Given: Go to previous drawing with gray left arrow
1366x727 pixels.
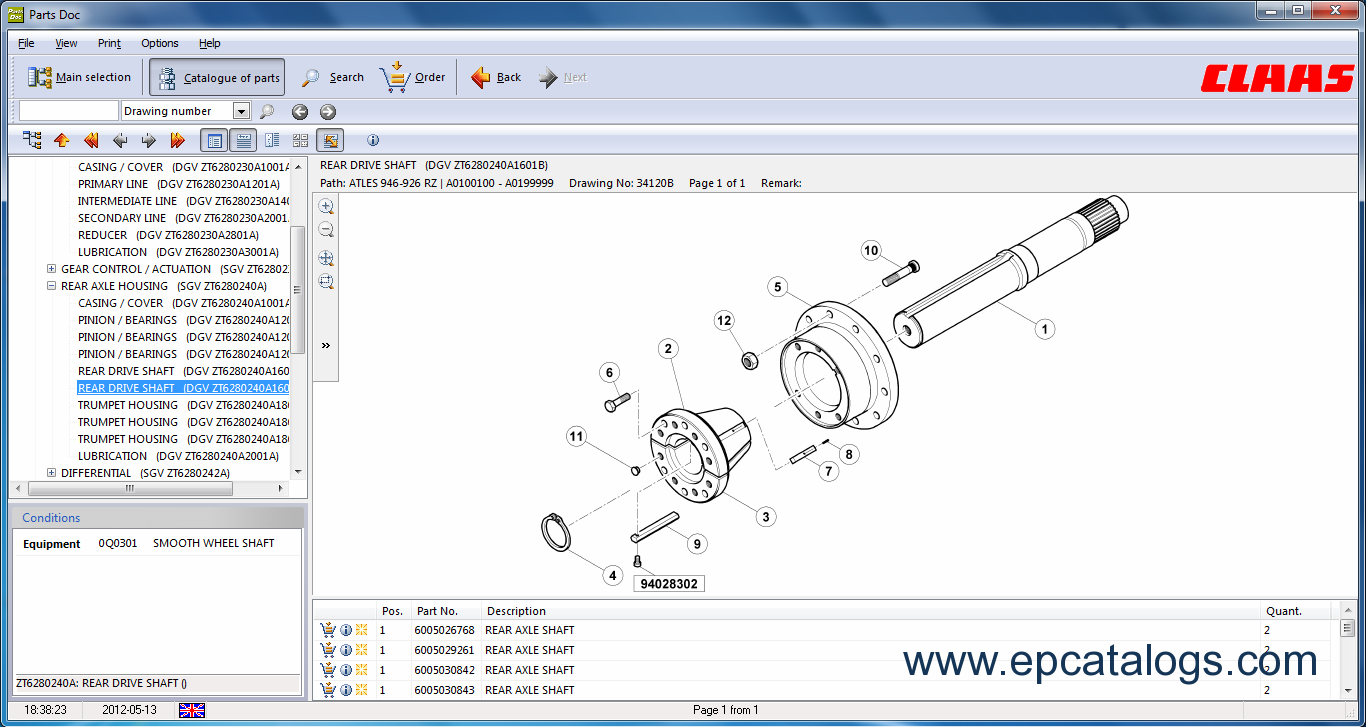Looking at the screenshot, I should [x=120, y=140].
